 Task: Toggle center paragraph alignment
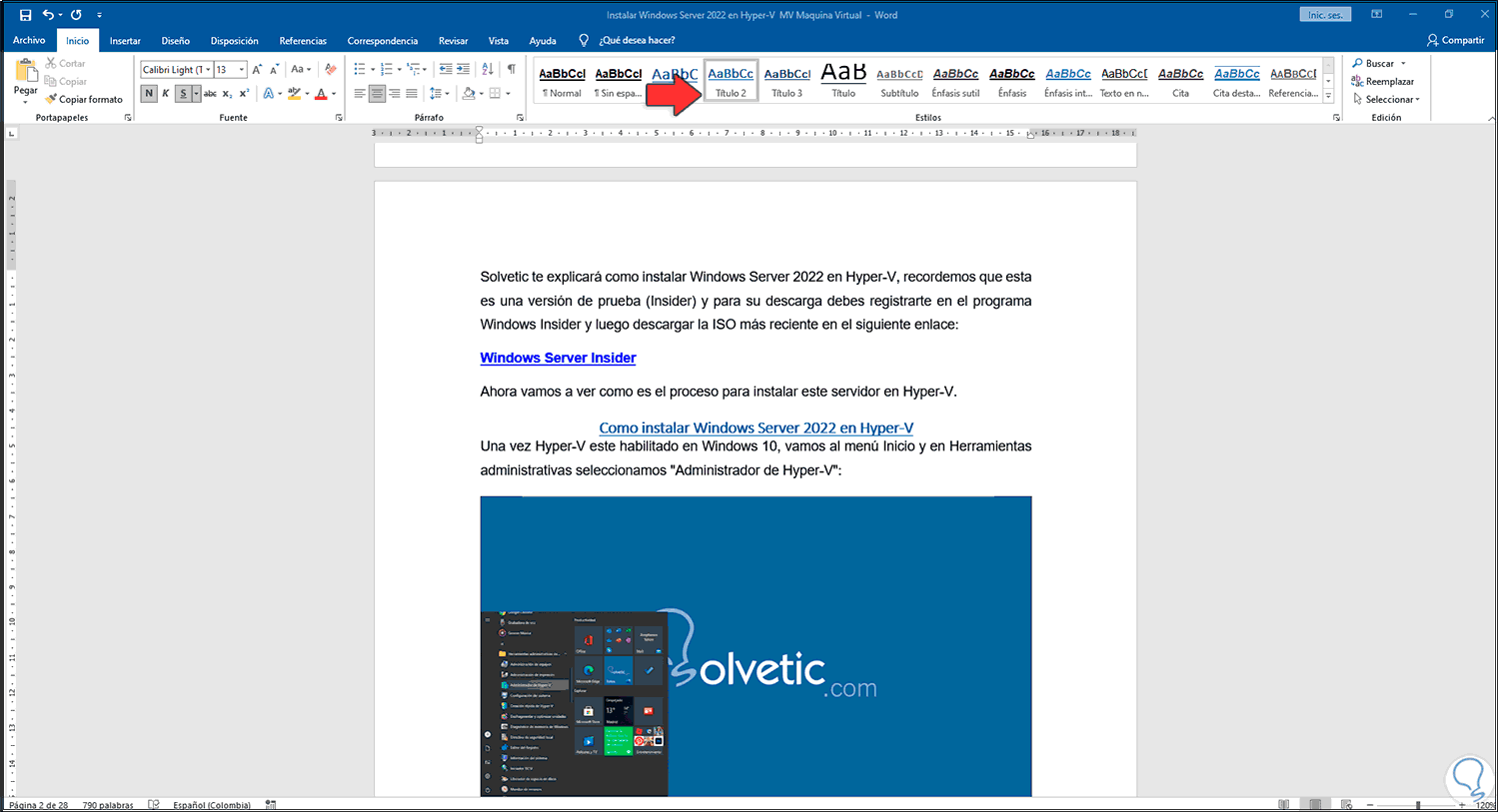(x=378, y=93)
